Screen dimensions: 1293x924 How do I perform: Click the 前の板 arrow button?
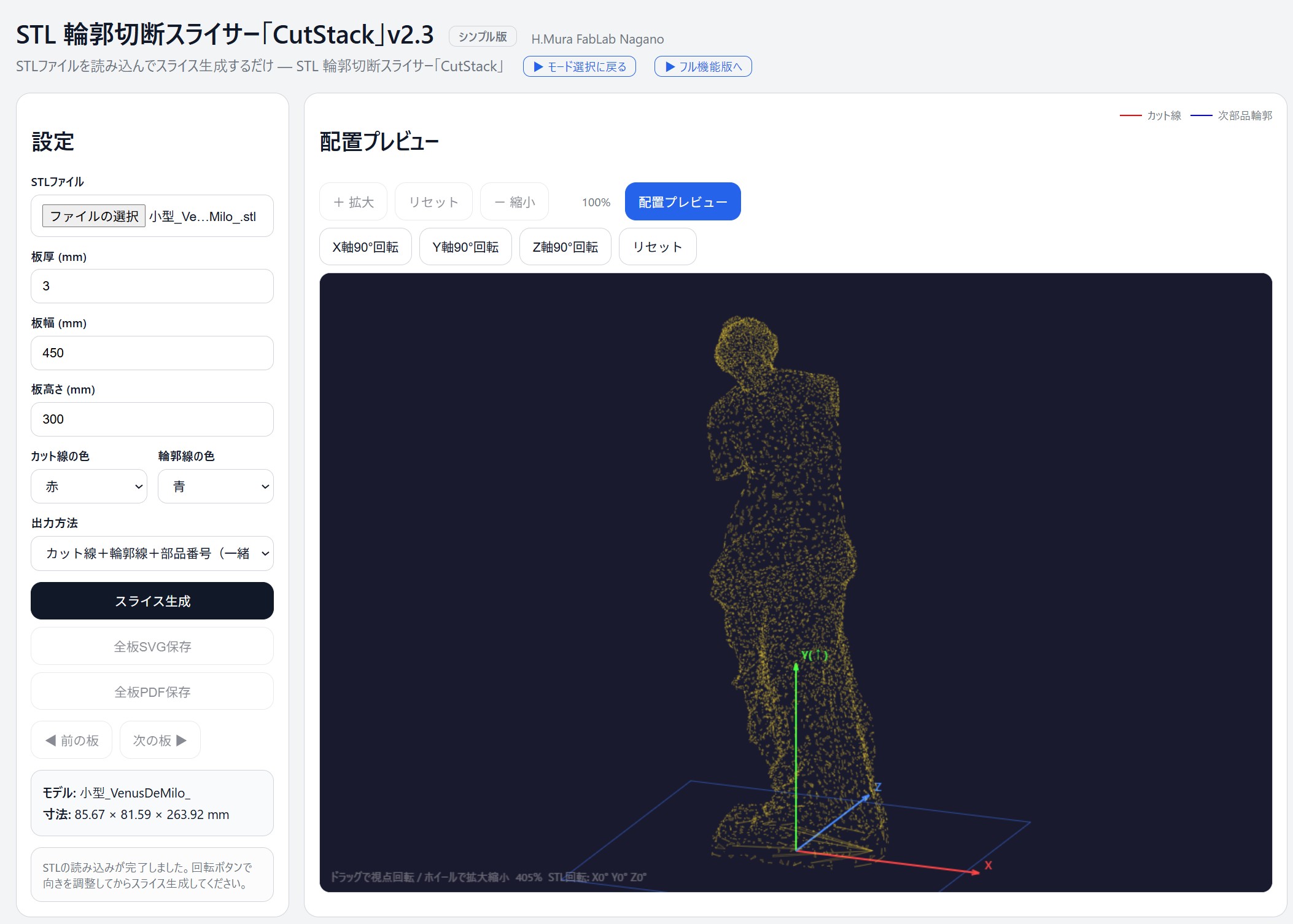pyautogui.click(x=72, y=740)
